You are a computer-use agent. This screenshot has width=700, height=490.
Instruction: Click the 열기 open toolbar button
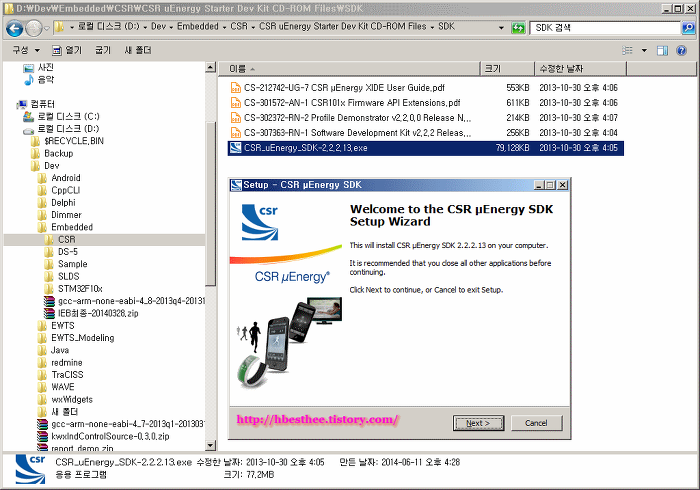point(67,50)
